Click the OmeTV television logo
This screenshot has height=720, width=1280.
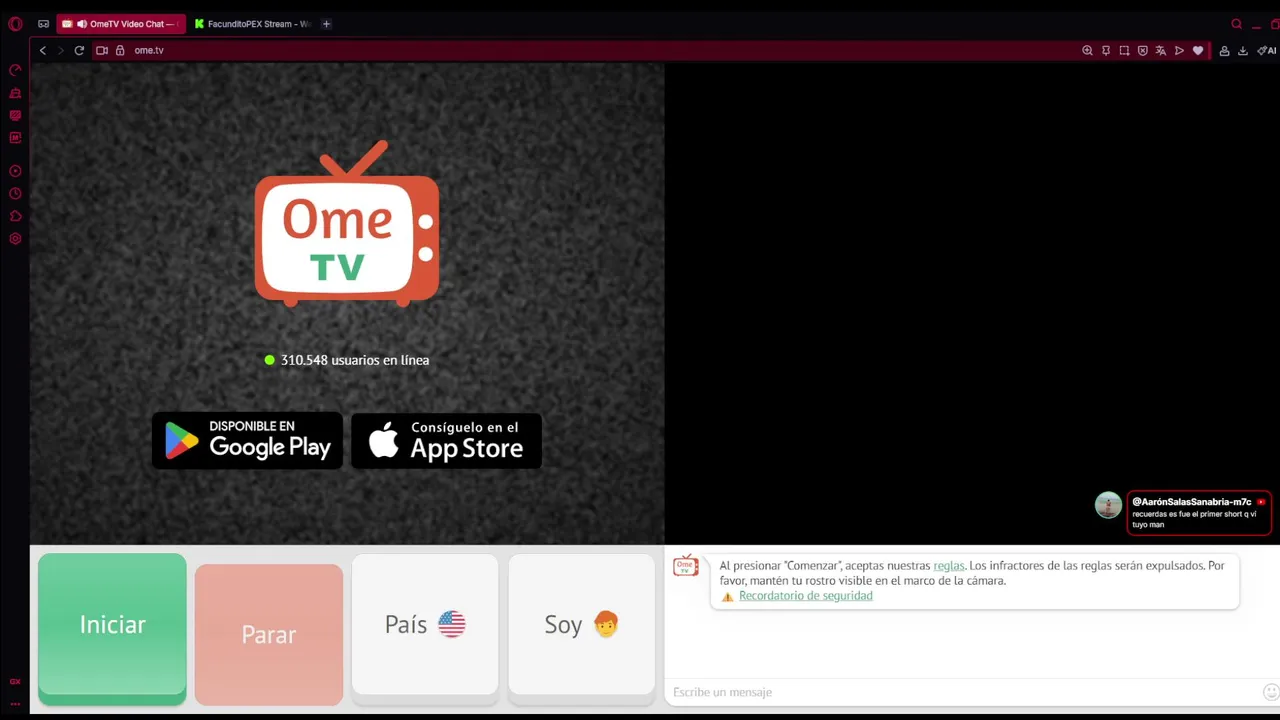(347, 224)
